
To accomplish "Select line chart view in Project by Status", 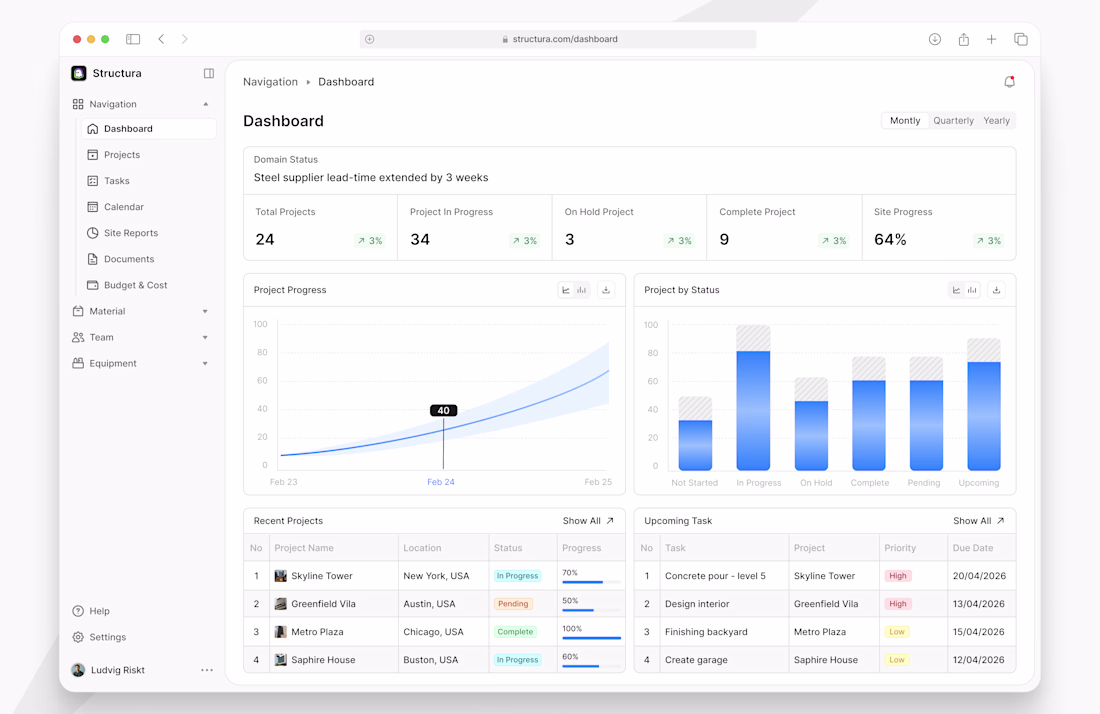I will [x=956, y=290].
